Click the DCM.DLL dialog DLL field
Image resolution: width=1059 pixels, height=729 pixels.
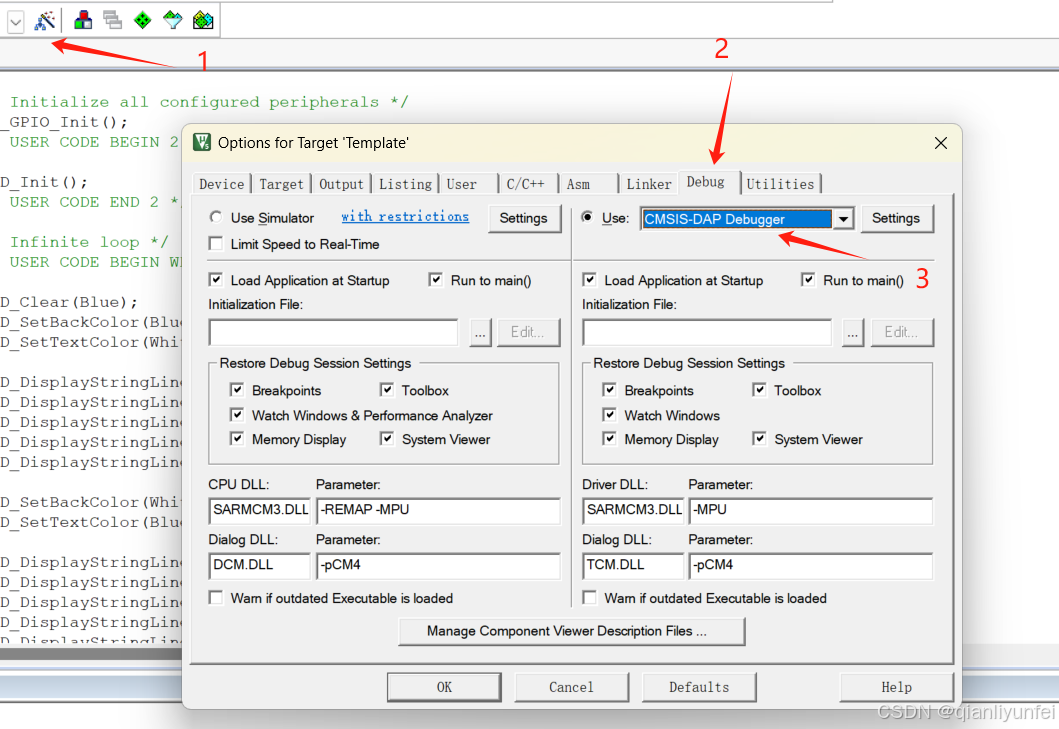pos(259,565)
